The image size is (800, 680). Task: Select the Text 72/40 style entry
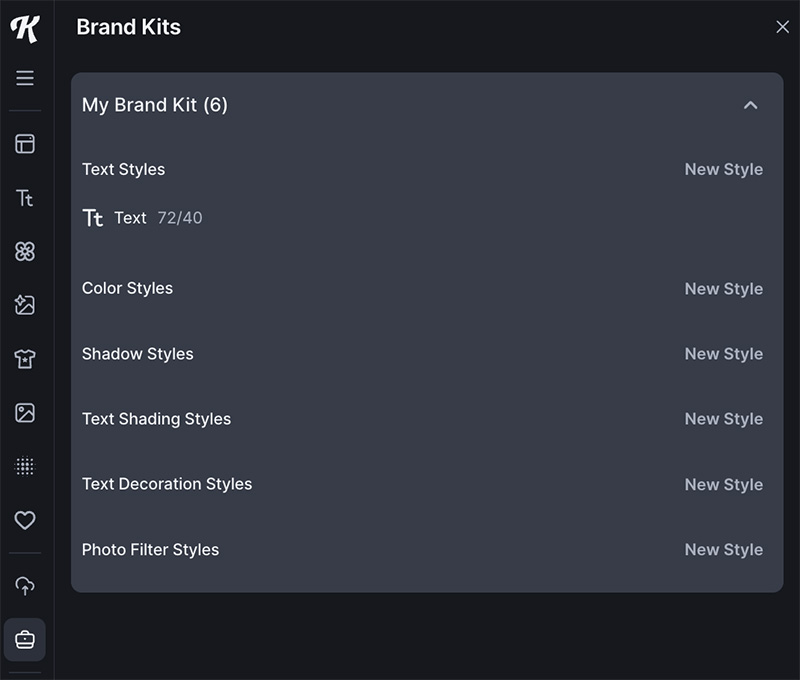point(144,217)
